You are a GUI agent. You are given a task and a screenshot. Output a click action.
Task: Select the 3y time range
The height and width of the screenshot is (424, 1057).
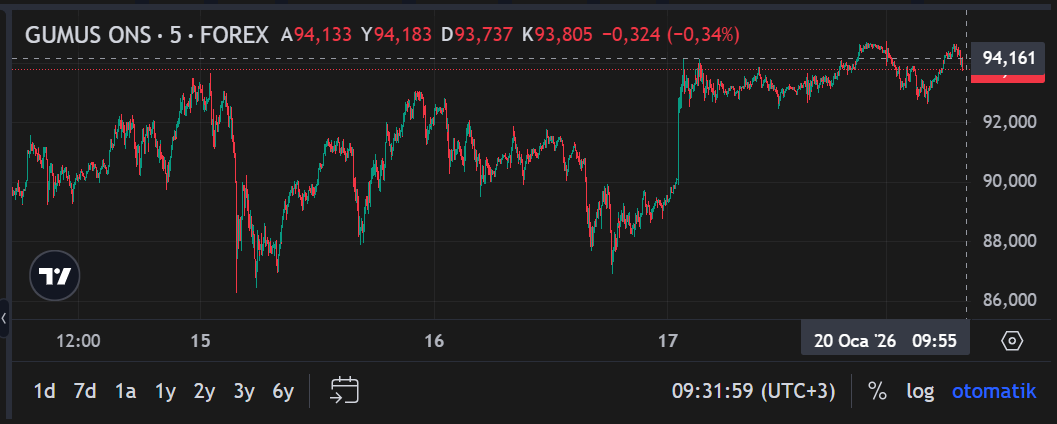coord(244,391)
